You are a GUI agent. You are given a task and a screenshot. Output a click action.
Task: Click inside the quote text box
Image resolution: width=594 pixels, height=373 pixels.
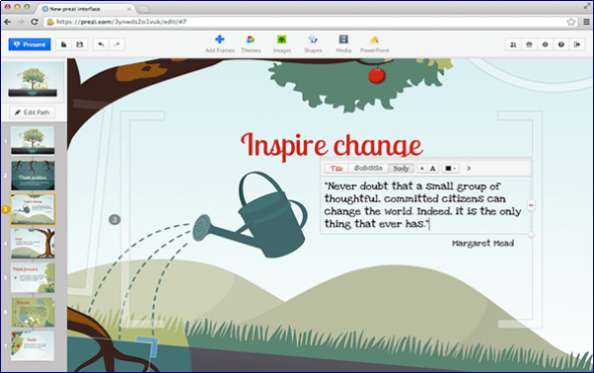(x=424, y=205)
